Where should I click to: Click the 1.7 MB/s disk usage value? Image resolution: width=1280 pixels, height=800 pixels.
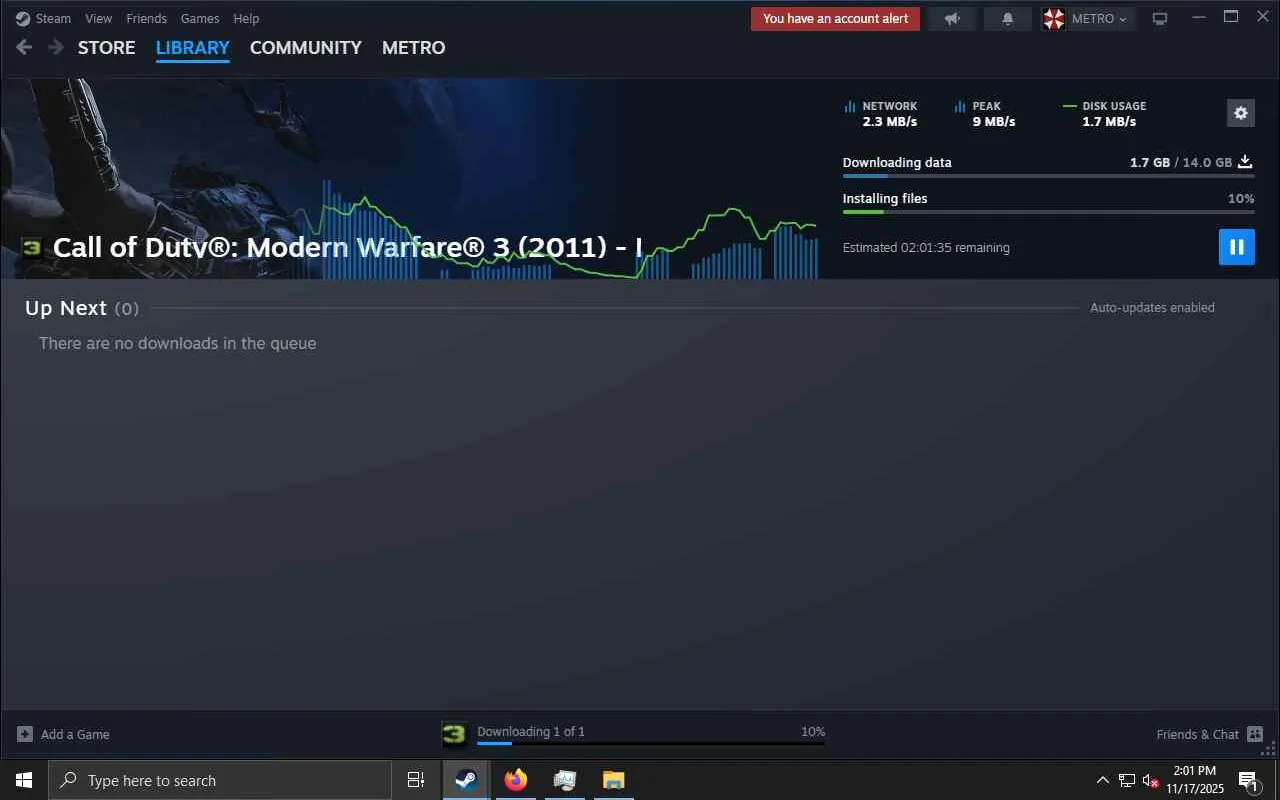coord(1109,122)
